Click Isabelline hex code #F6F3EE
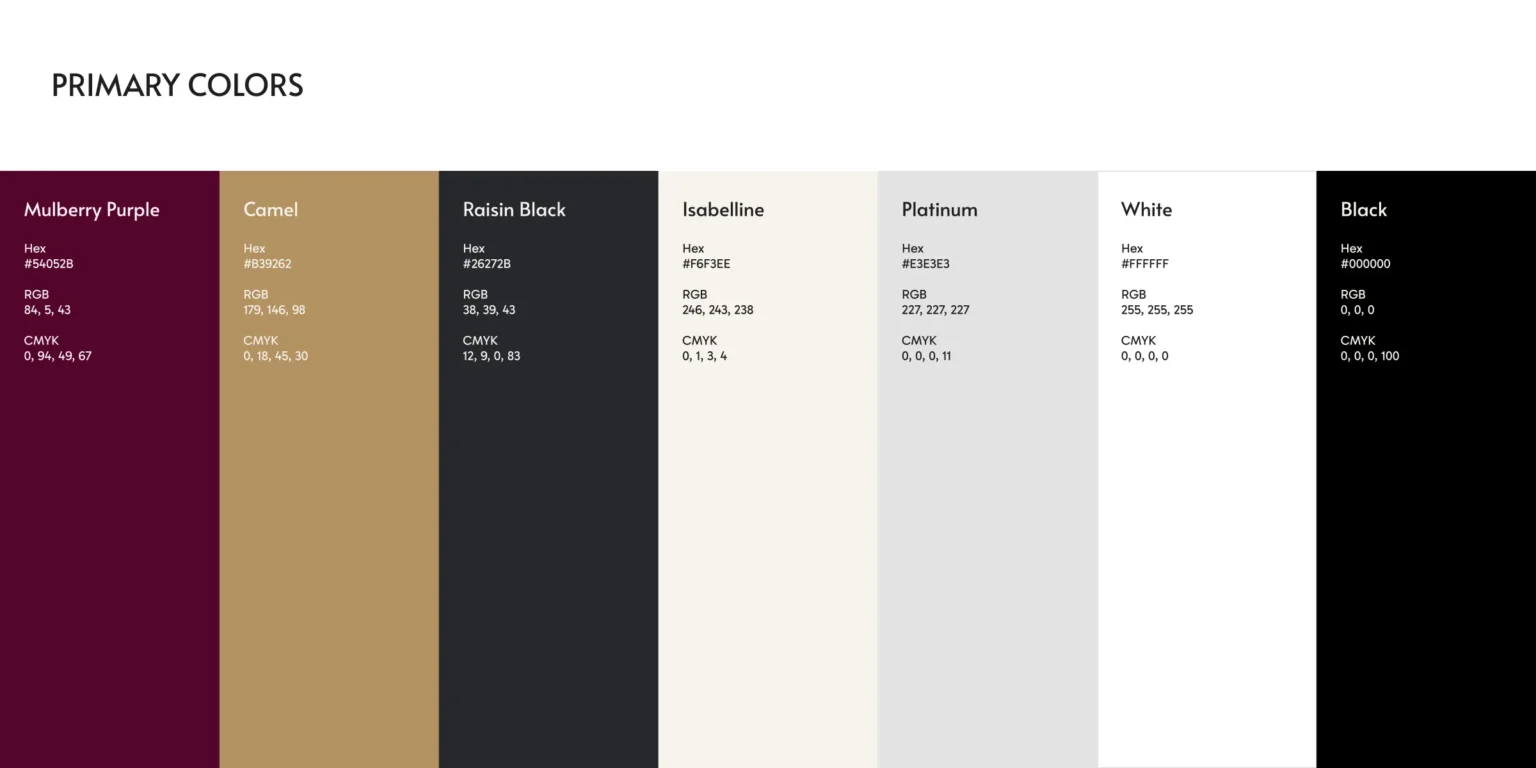The width and height of the screenshot is (1536, 768). (x=706, y=264)
